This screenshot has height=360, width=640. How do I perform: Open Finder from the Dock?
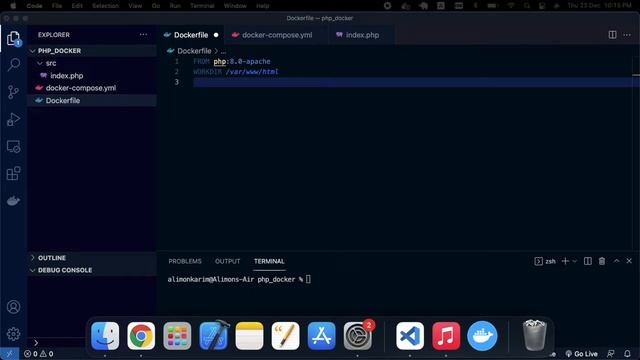(x=105, y=336)
